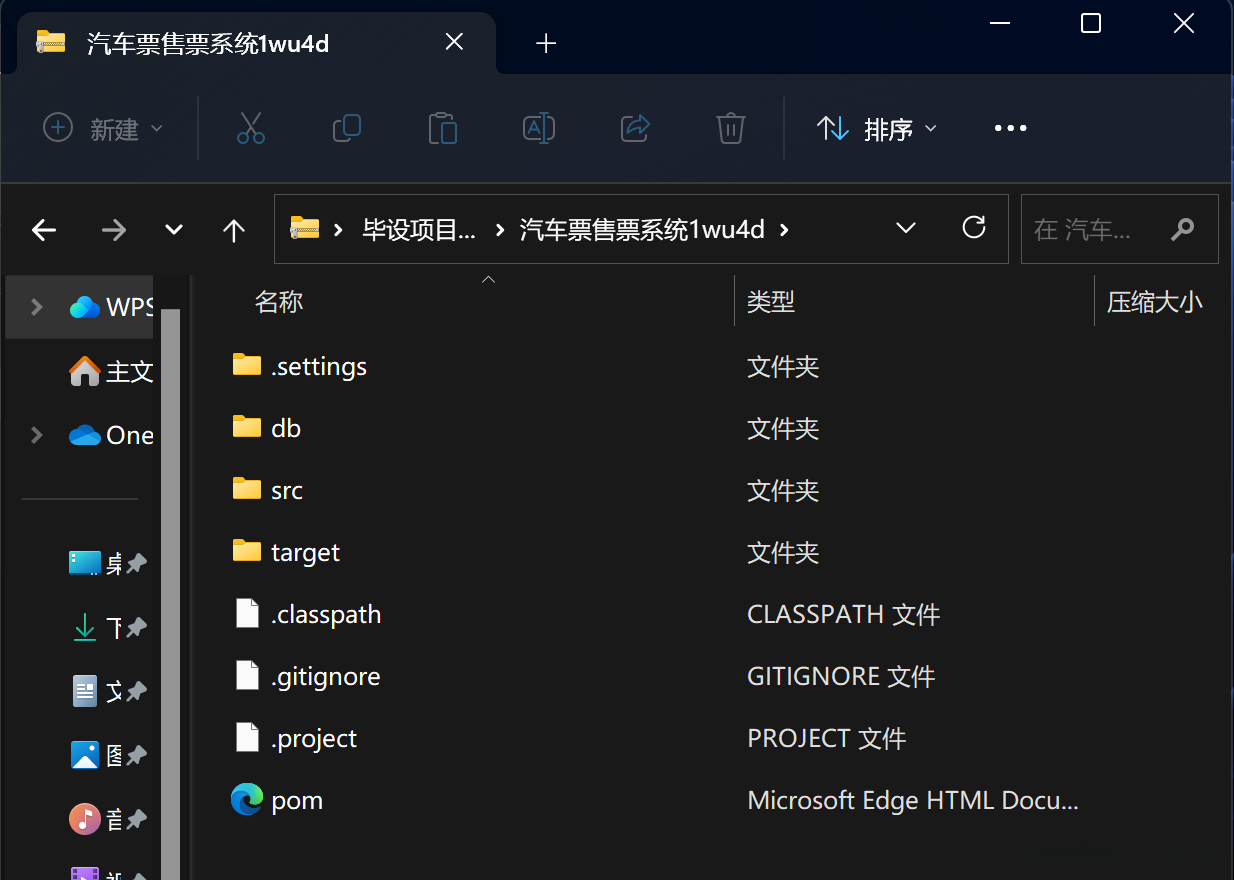Click the pom file name

pos(297,800)
